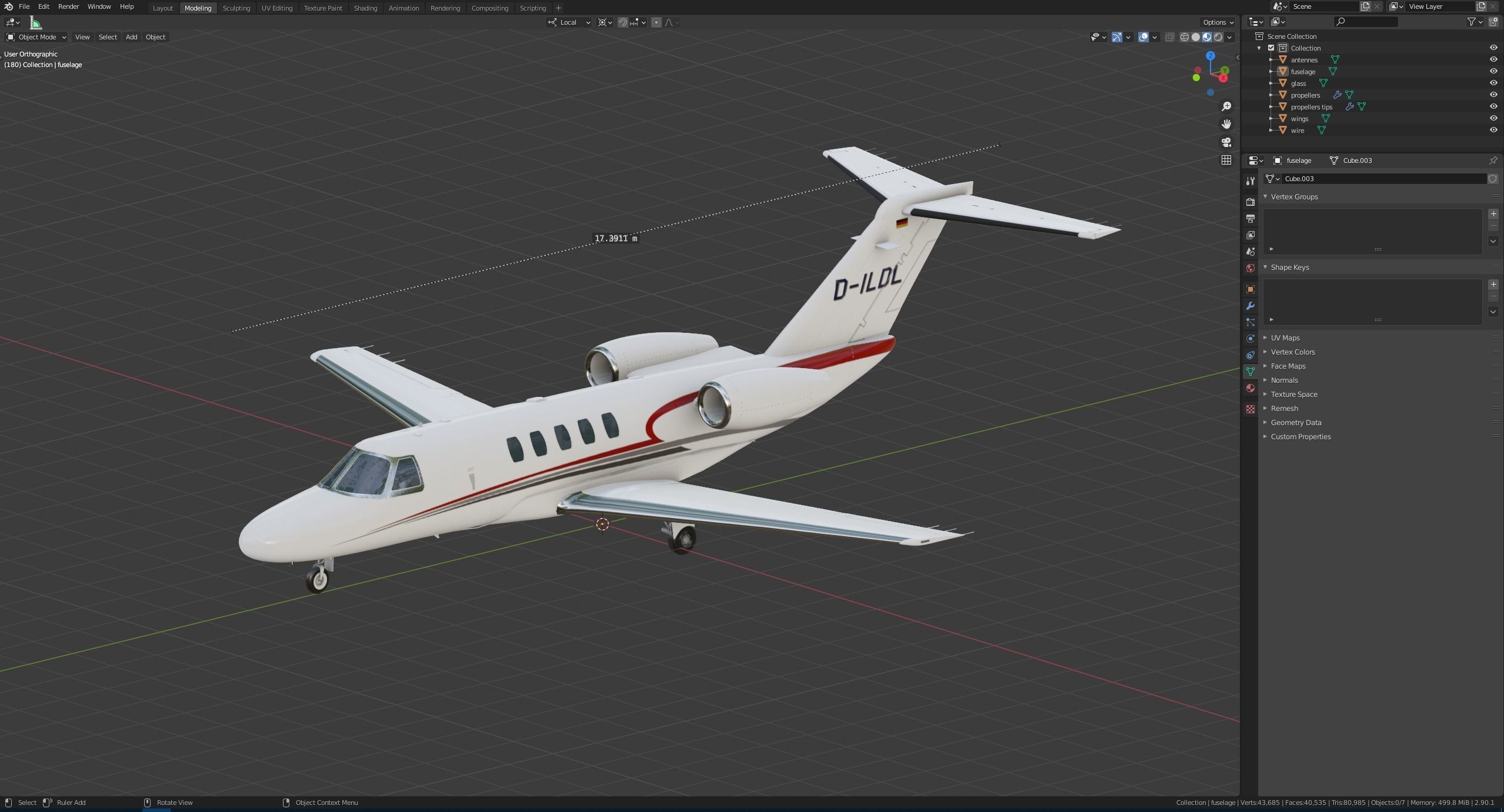Switch to the Sculpting workspace tab
The width and height of the screenshot is (1504, 812).
click(236, 8)
